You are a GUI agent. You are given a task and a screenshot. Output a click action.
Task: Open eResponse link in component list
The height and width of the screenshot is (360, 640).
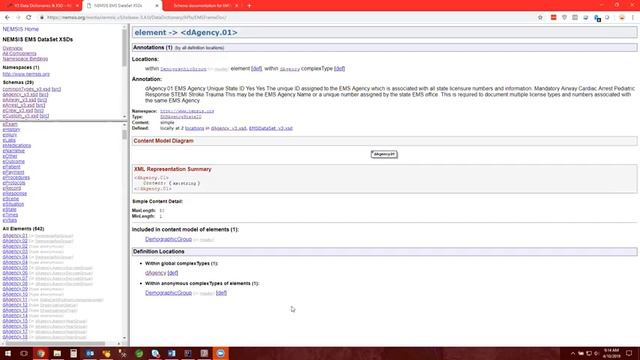(x=15, y=193)
